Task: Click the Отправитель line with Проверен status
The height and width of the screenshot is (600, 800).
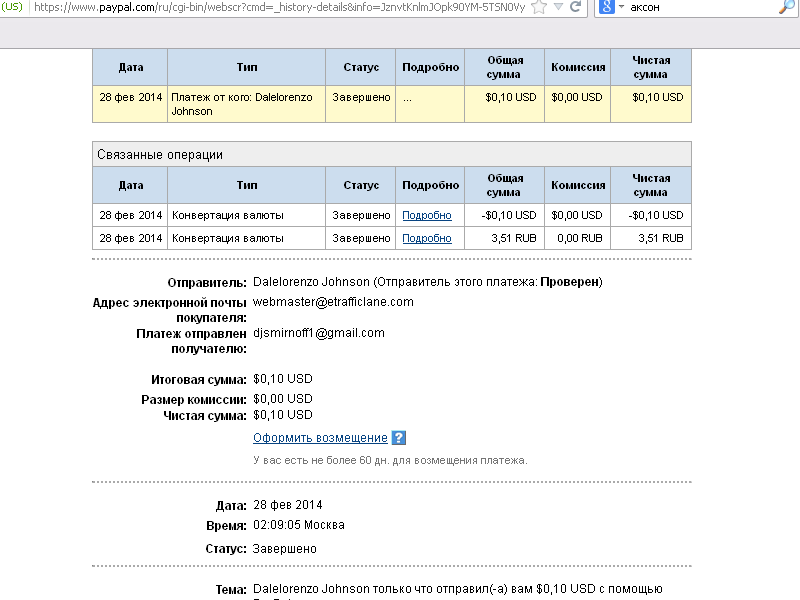Action: (428, 282)
